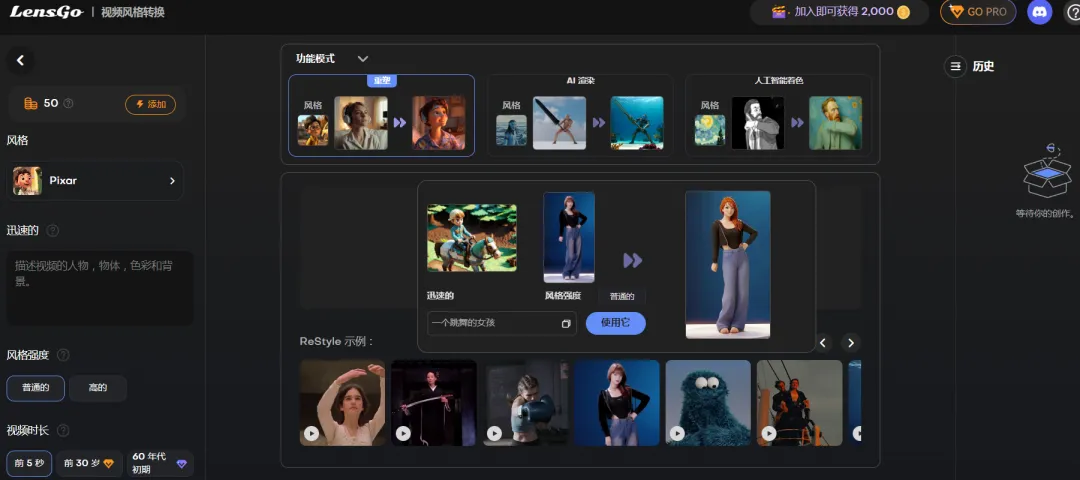1080x480 pixels.
Task: Click cartoon girl result in 重塑 card
Action: point(439,123)
